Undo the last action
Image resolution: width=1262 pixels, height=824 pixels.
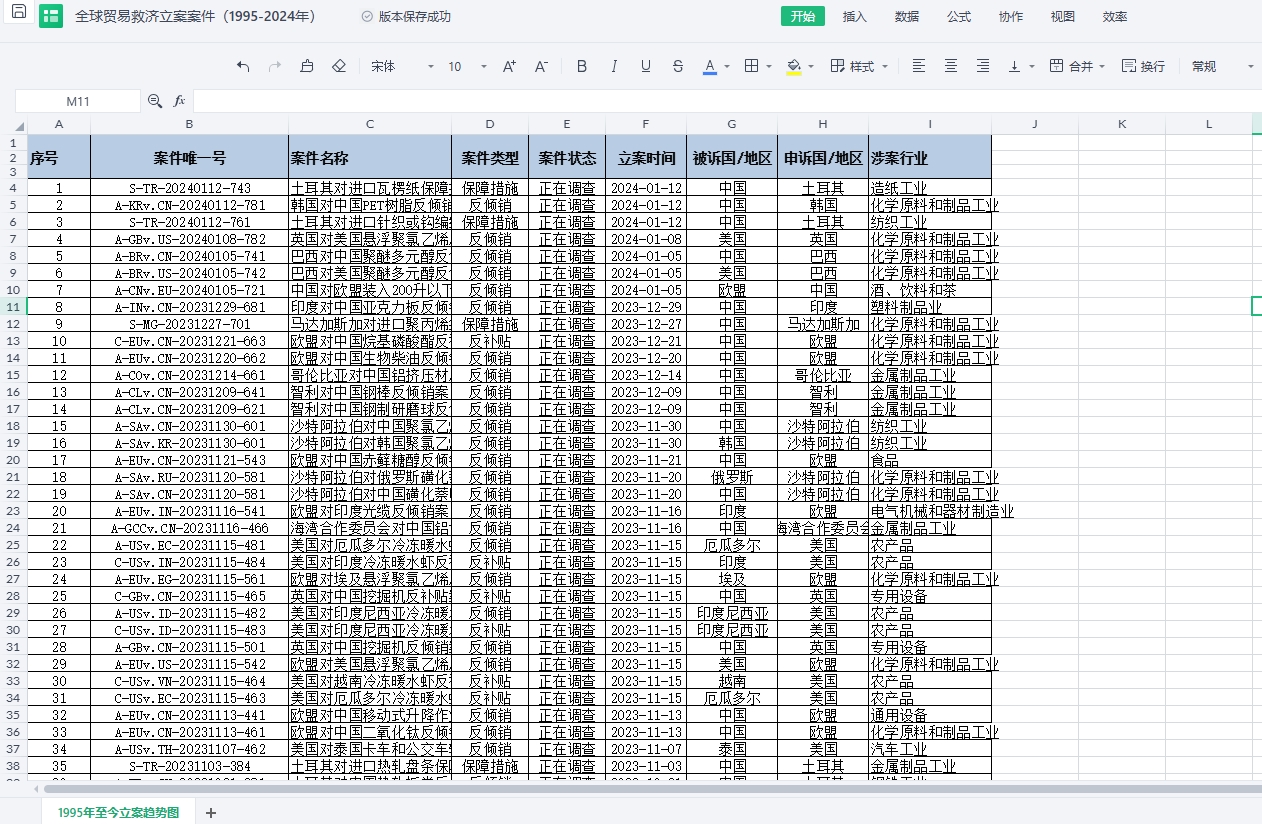pos(243,66)
